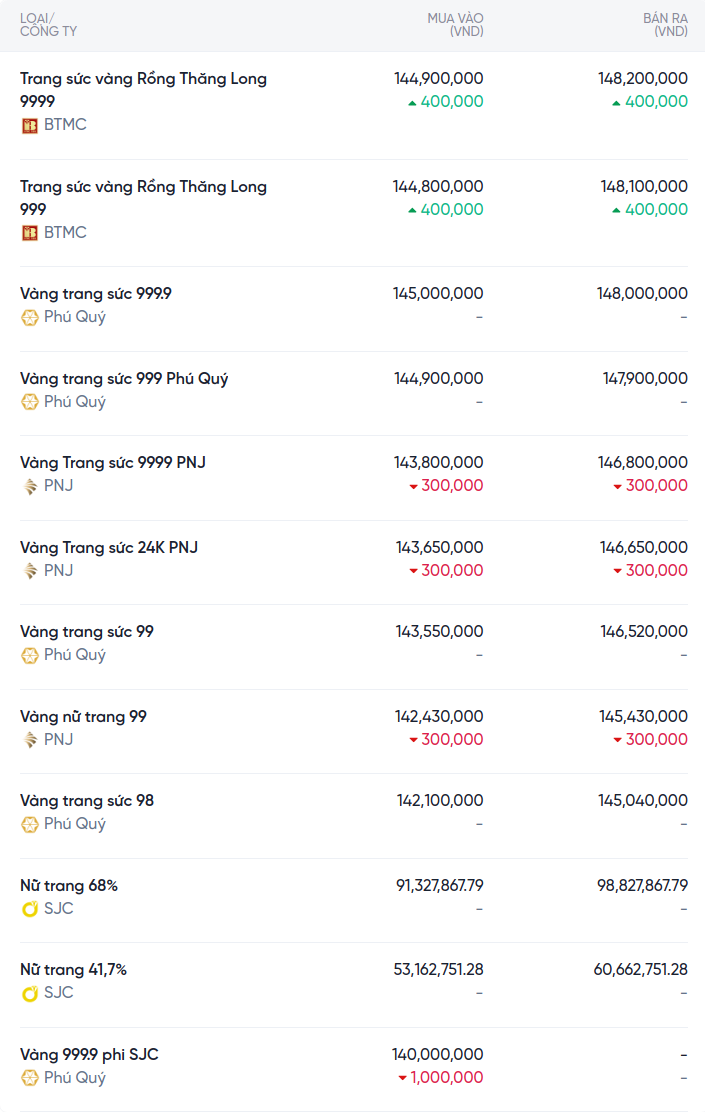
Task: Open the Vàng 999.9 phi SJC item
Action: (x=89, y=1055)
